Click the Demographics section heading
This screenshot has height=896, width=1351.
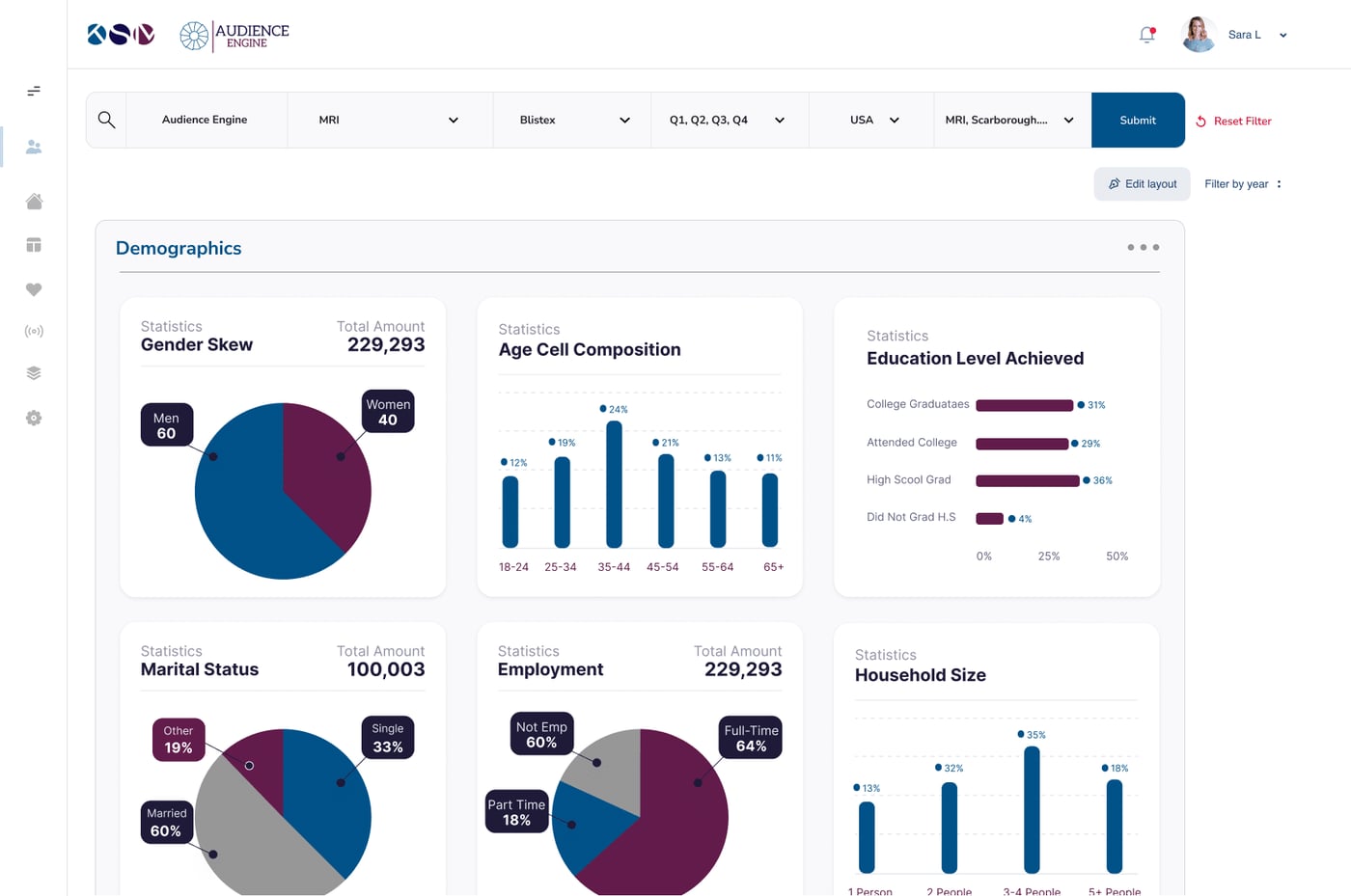[179, 248]
